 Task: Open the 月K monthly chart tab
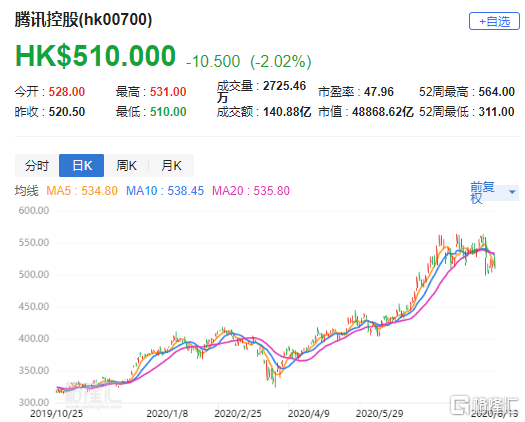pyautogui.click(x=171, y=165)
